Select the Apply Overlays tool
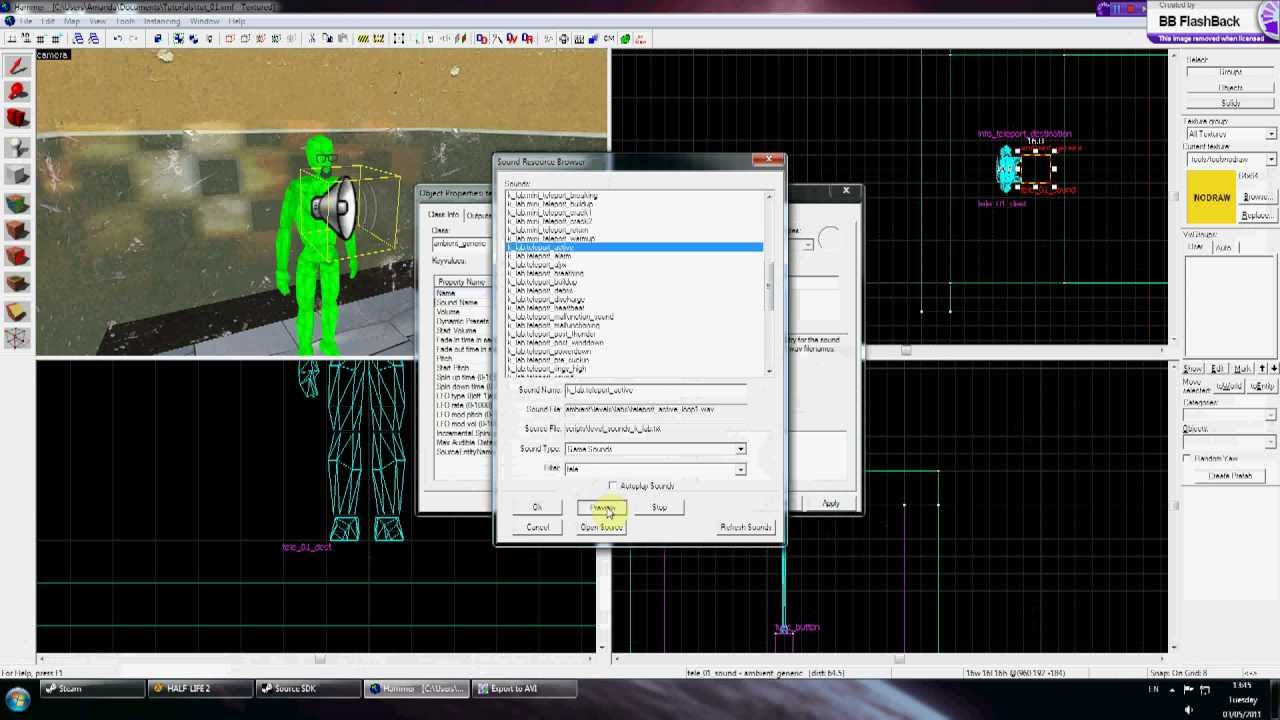This screenshot has width=1280, height=720. tap(17, 284)
